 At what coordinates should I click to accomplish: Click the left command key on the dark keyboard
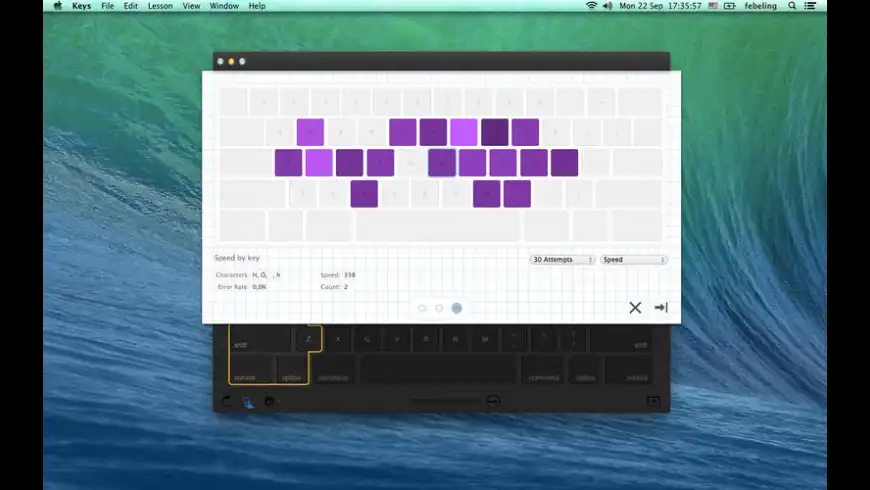[333, 370]
